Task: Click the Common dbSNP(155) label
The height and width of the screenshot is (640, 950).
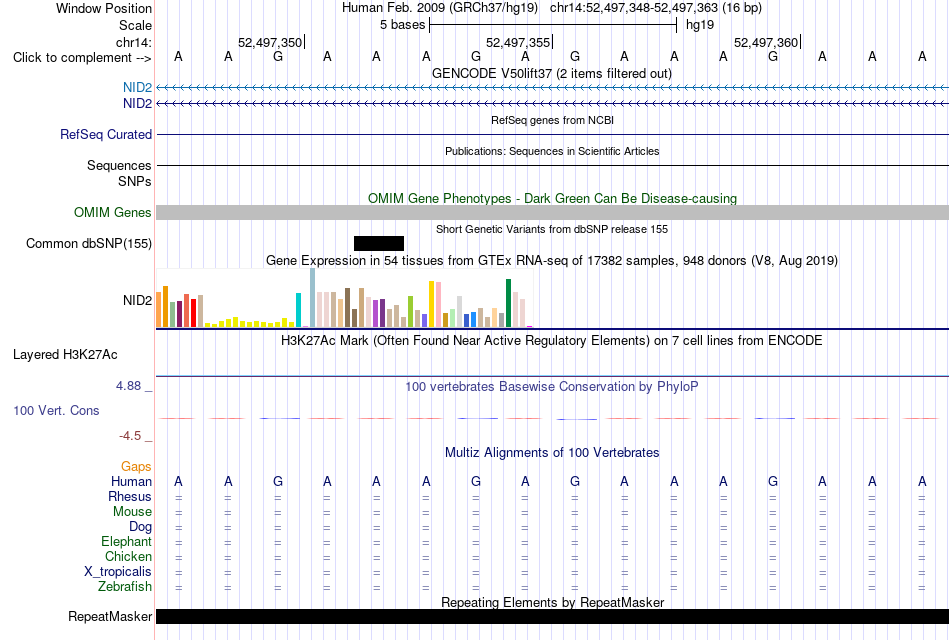Action: (89, 244)
